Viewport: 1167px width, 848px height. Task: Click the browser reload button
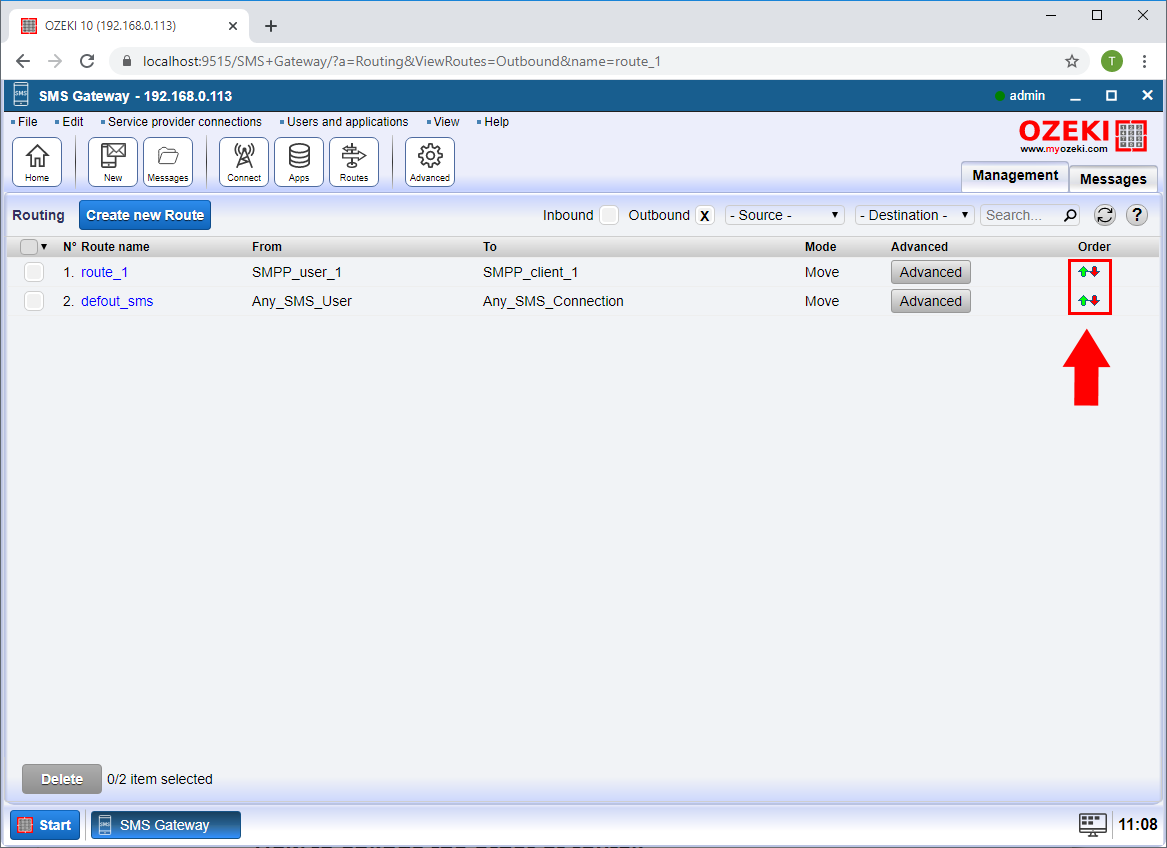coord(87,61)
